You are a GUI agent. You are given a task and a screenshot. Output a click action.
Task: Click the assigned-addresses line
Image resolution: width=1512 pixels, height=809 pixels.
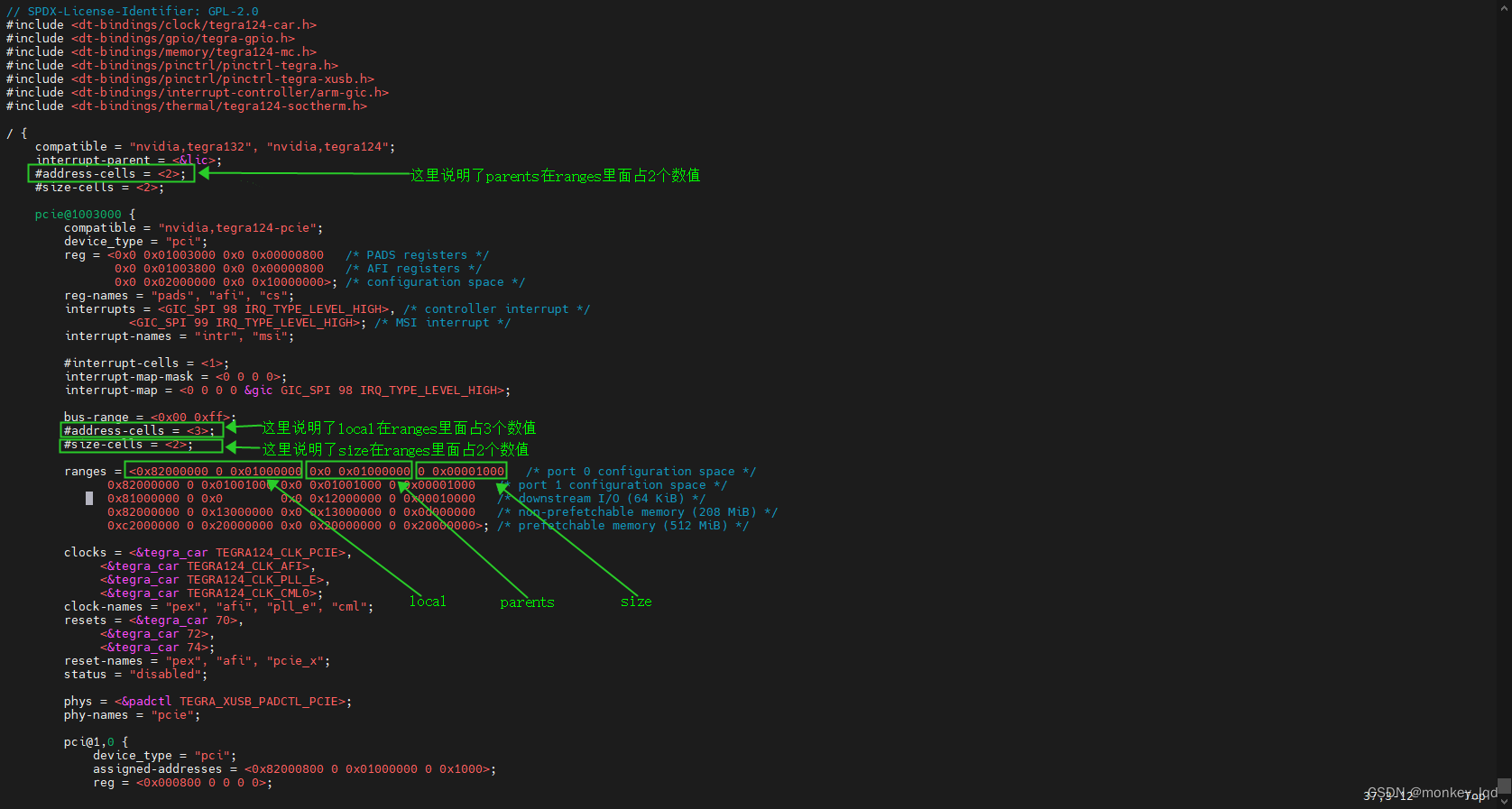click(294, 769)
